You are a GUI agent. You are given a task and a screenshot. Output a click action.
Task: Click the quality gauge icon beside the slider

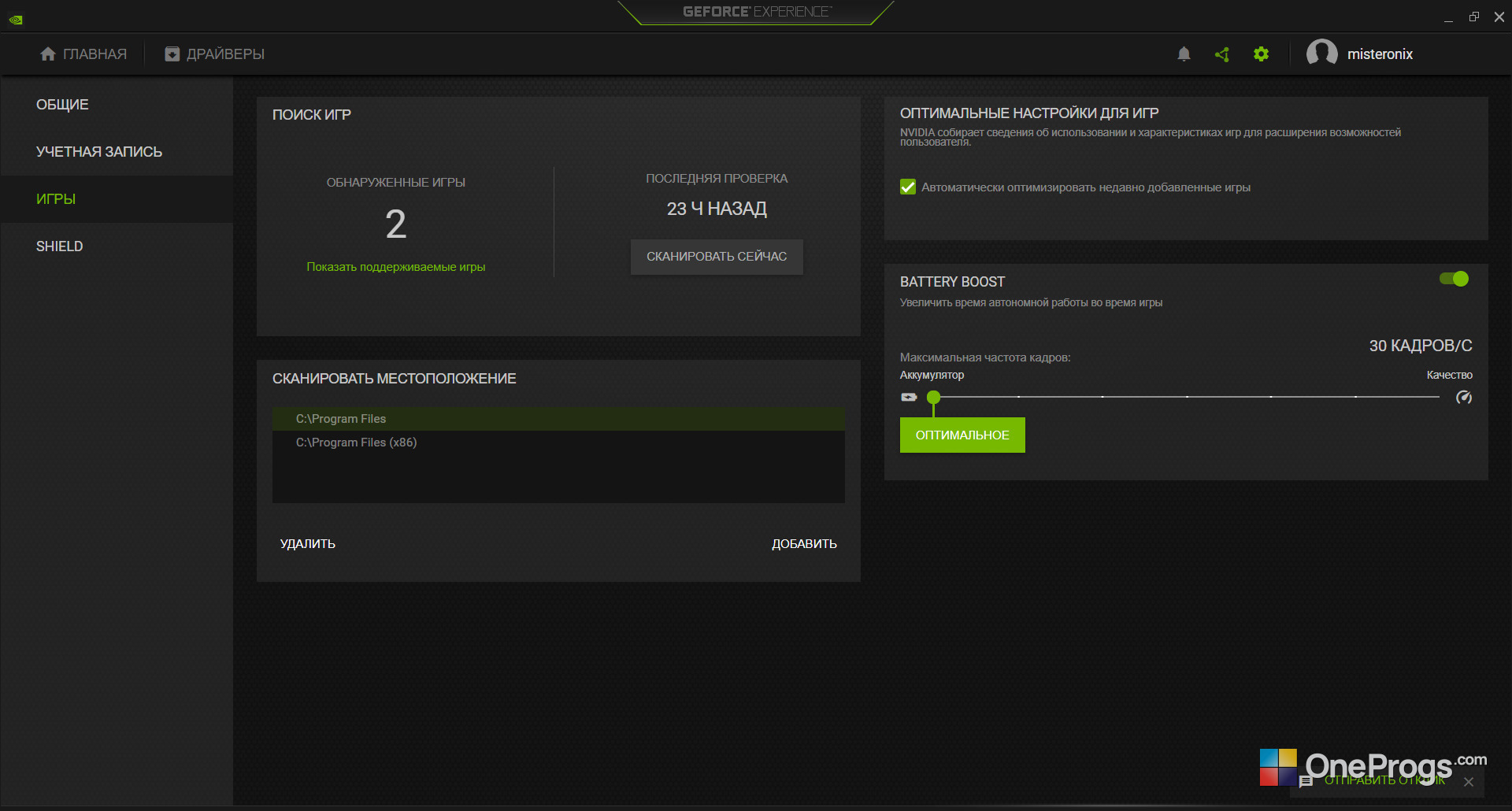coord(1464,397)
